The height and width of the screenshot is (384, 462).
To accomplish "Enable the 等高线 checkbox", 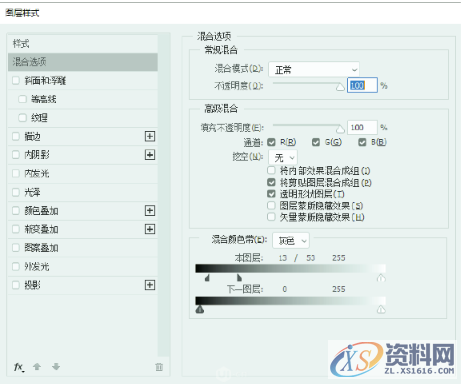I will click(x=22, y=99).
